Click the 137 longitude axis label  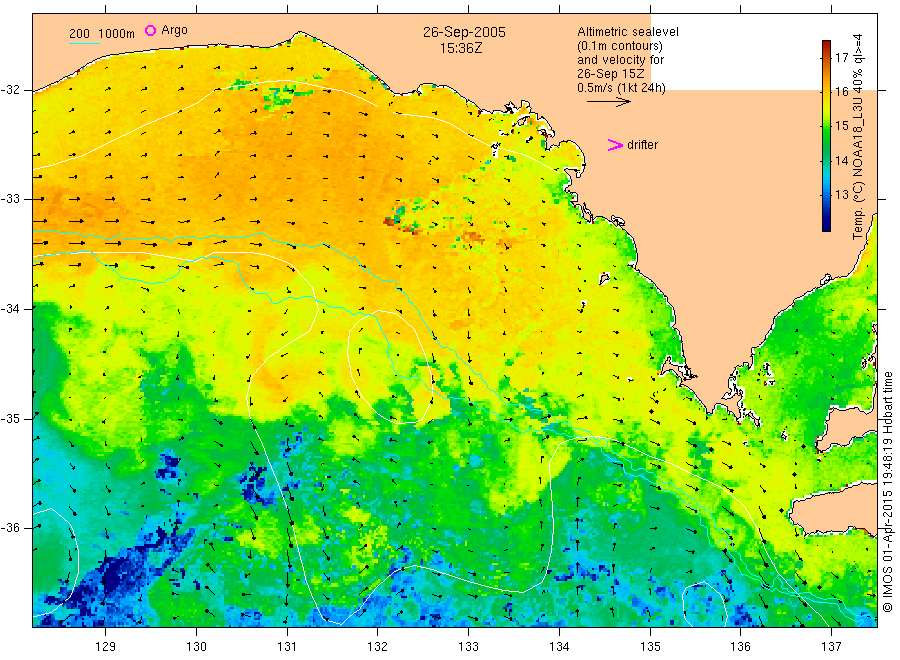tap(831, 647)
